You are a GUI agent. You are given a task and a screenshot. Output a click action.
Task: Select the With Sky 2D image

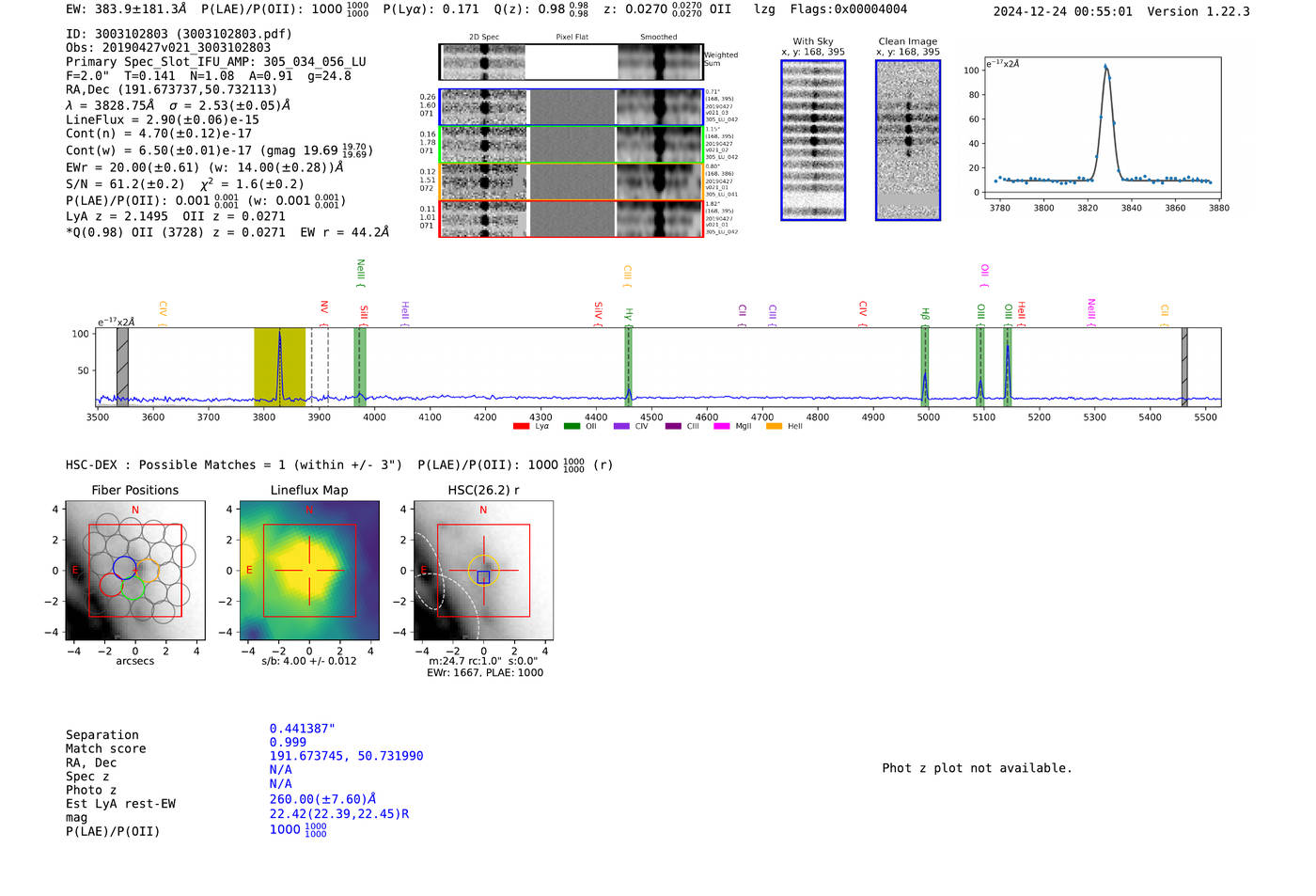[813, 140]
